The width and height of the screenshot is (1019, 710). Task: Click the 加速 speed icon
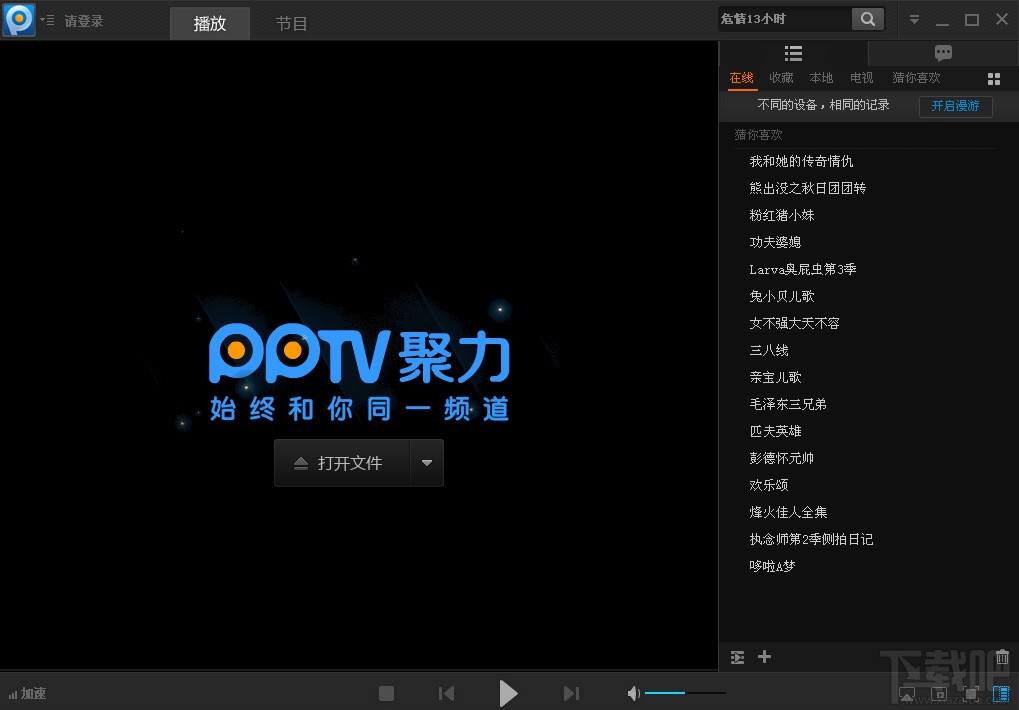tap(28, 692)
